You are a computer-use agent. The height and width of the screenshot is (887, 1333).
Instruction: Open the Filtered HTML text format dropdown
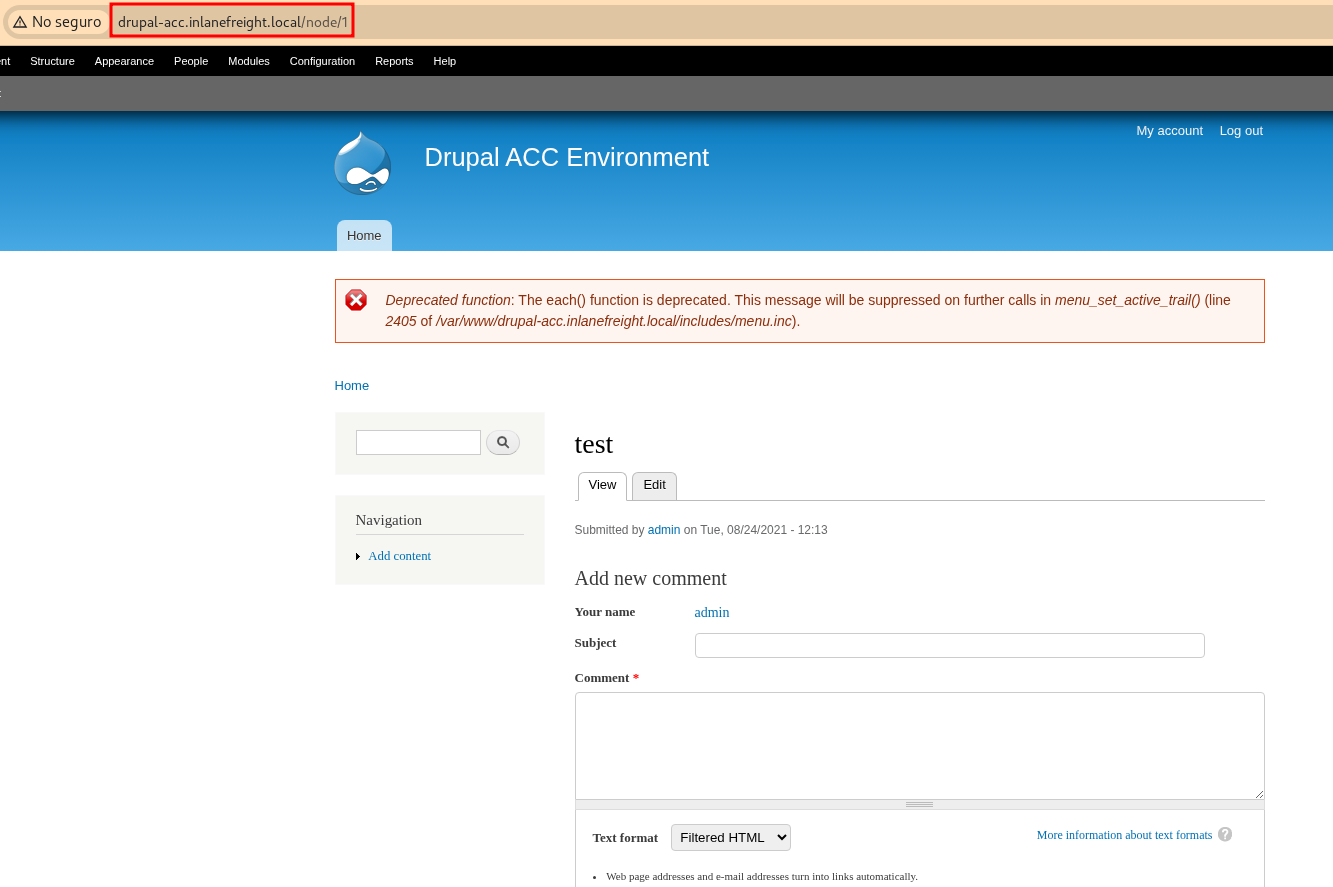[x=730, y=837]
